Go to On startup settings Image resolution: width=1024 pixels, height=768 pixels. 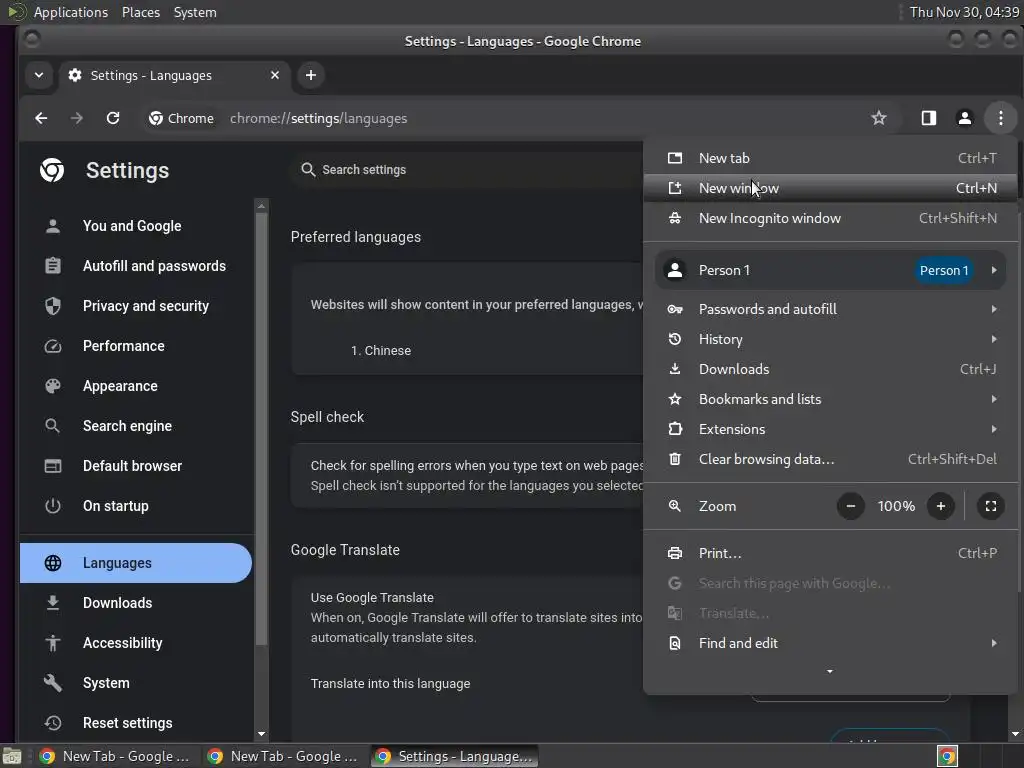(x=136, y=506)
